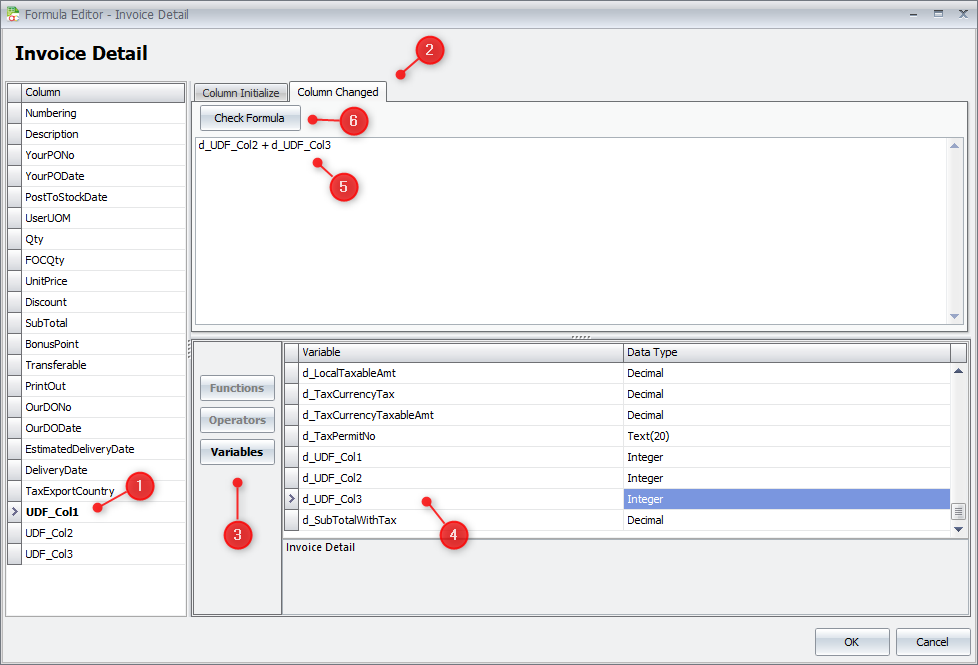The height and width of the screenshot is (665, 978).
Task: Select the Column Changed tab
Action: point(338,92)
